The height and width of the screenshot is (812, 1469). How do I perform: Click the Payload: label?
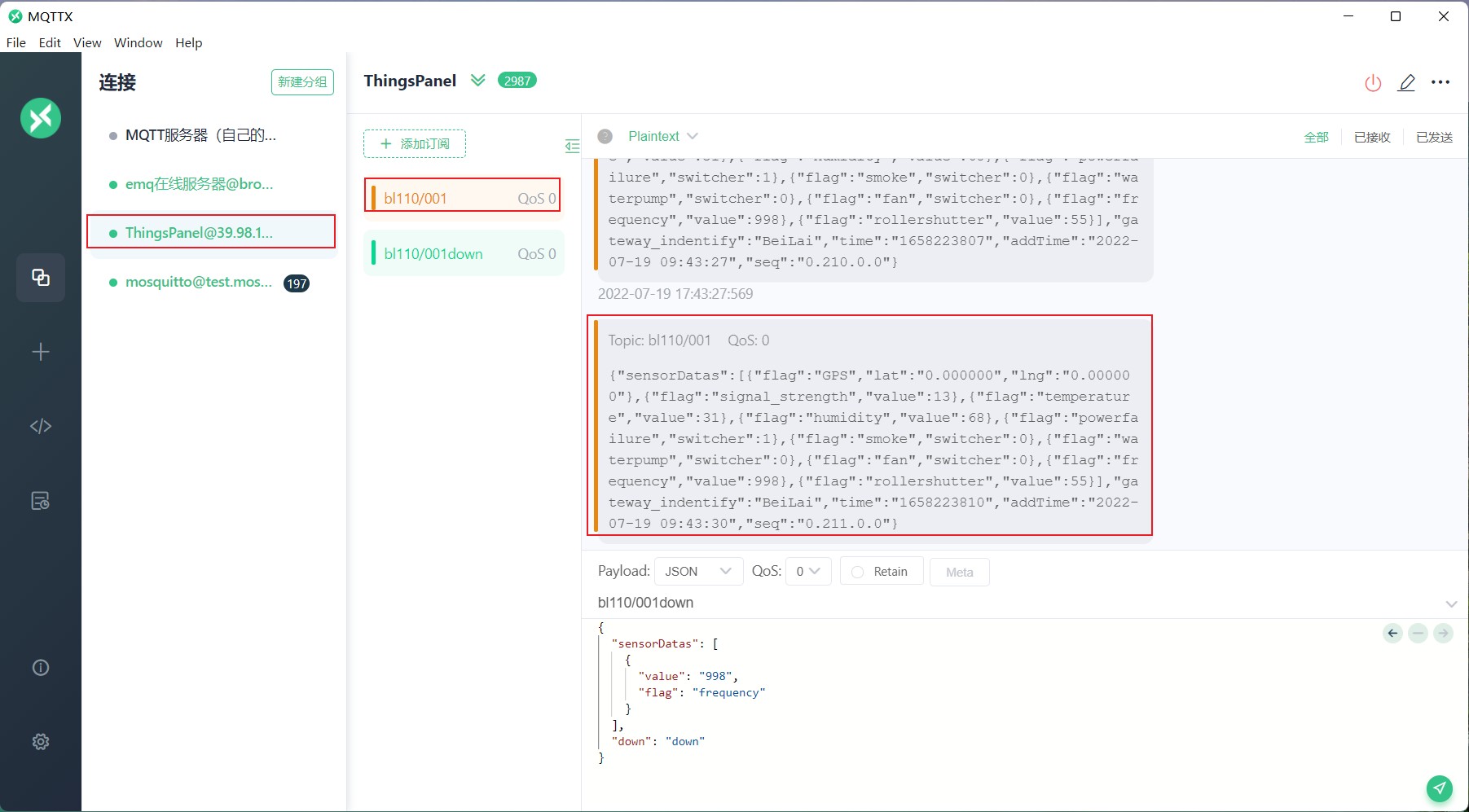coord(623,571)
